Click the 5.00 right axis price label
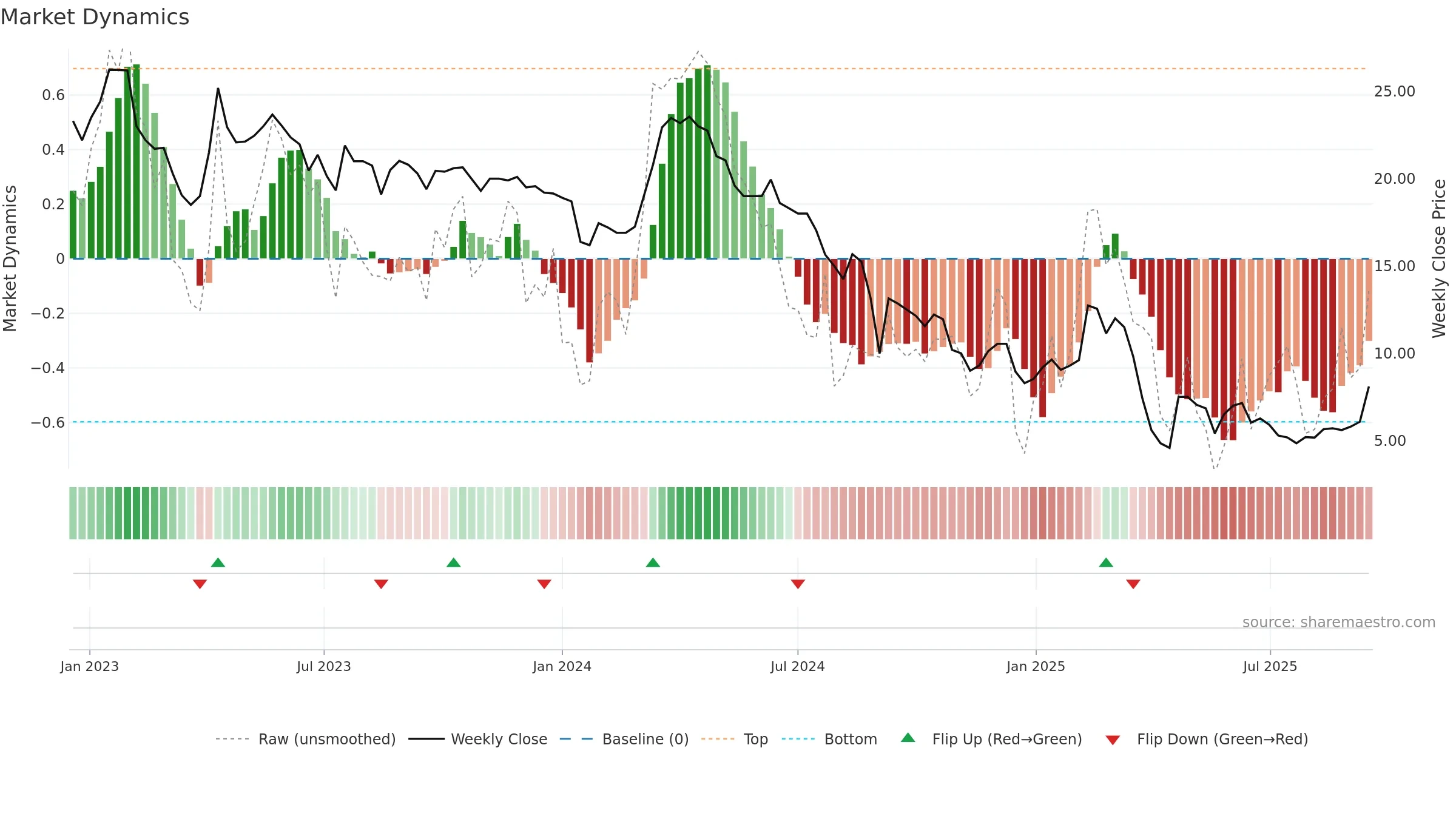This screenshot has width=1456, height=819. click(1390, 441)
